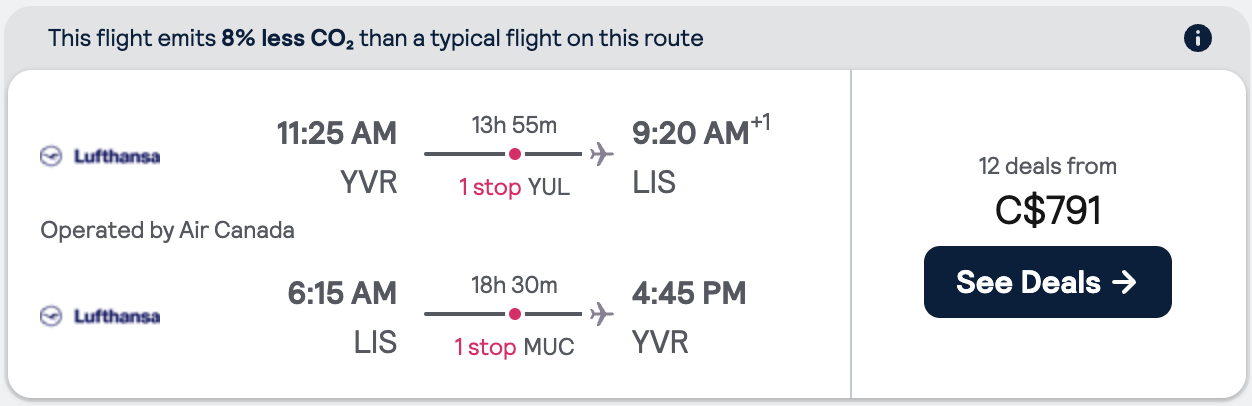Click the C$791 price
Screen dimensions: 1252x406
(x=1048, y=210)
